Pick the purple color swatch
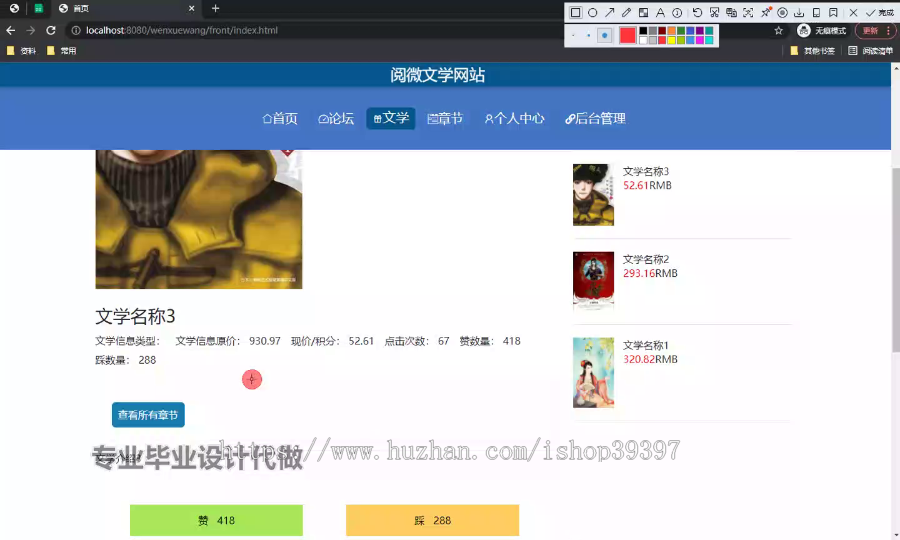The width and height of the screenshot is (900, 540). [700, 30]
